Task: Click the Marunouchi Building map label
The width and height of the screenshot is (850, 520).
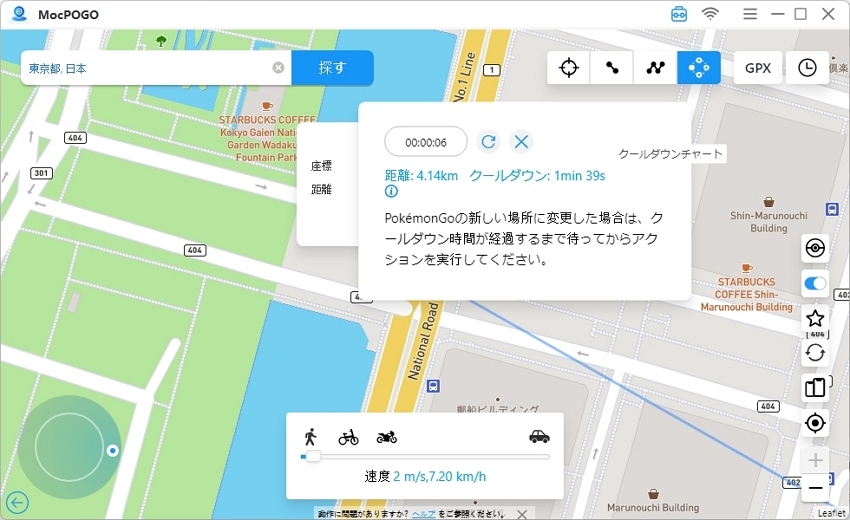Action: [x=653, y=508]
